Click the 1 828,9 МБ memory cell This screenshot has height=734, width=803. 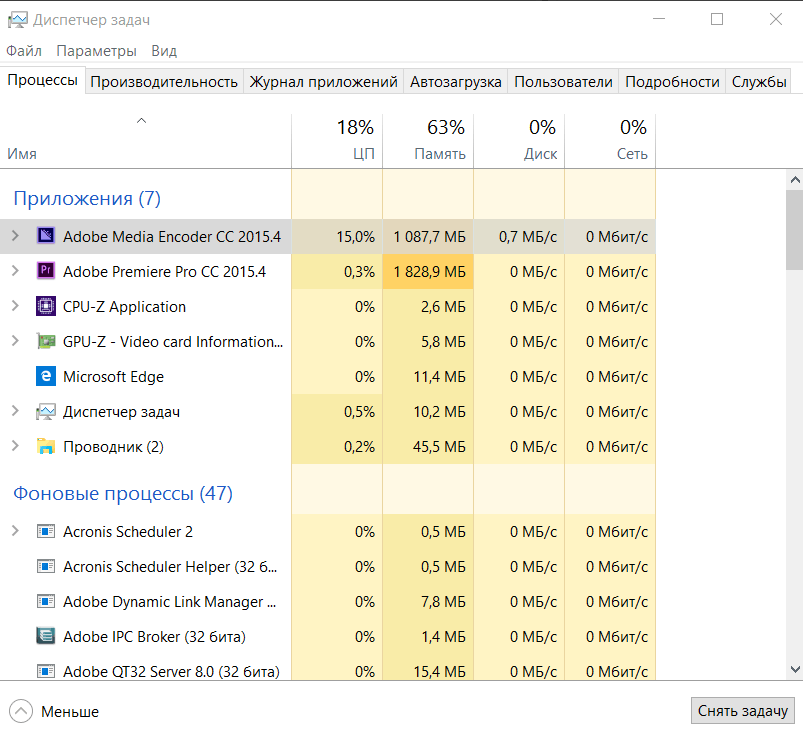pos(428,271)
